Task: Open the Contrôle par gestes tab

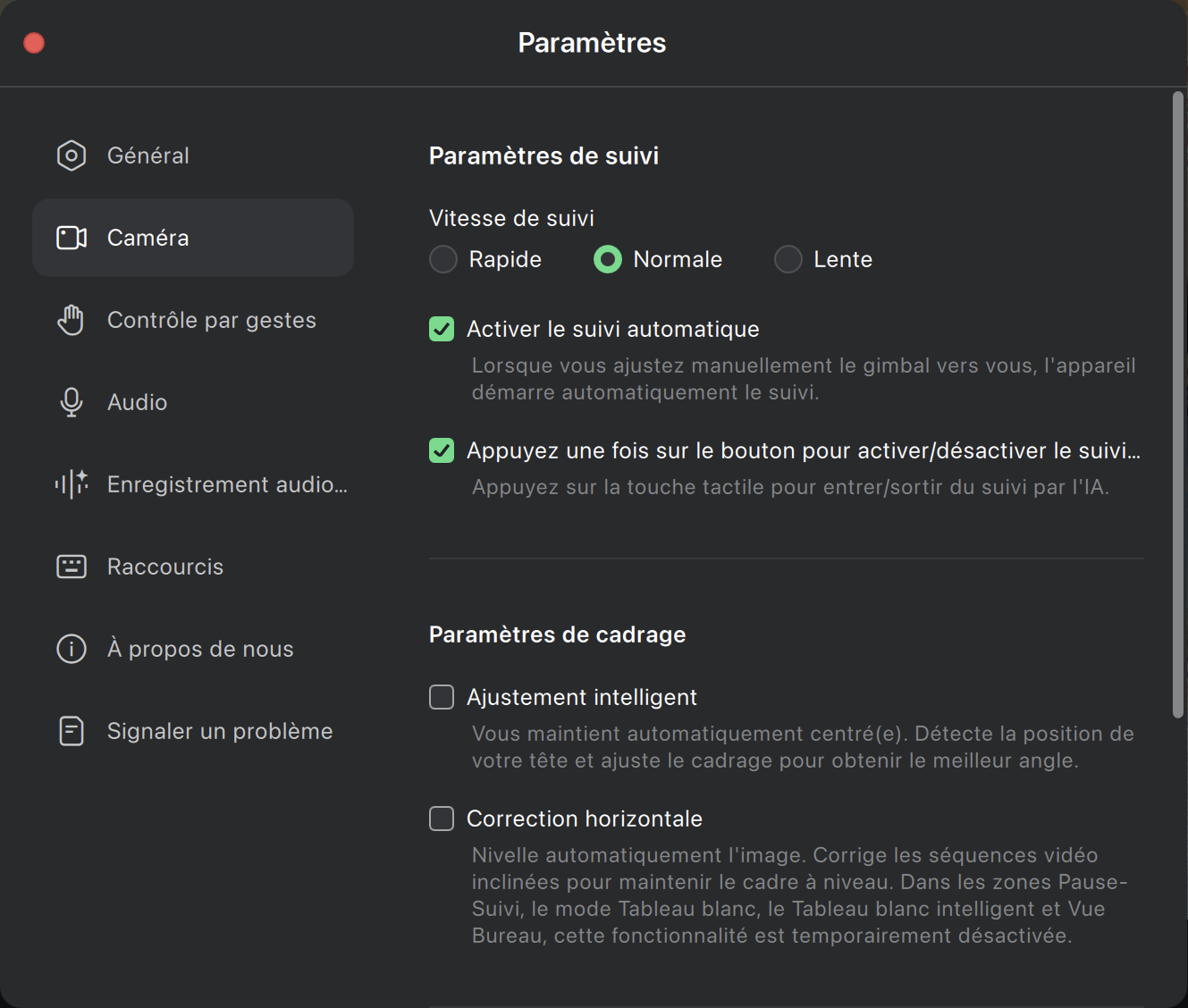Action: (x=211, y=320)
